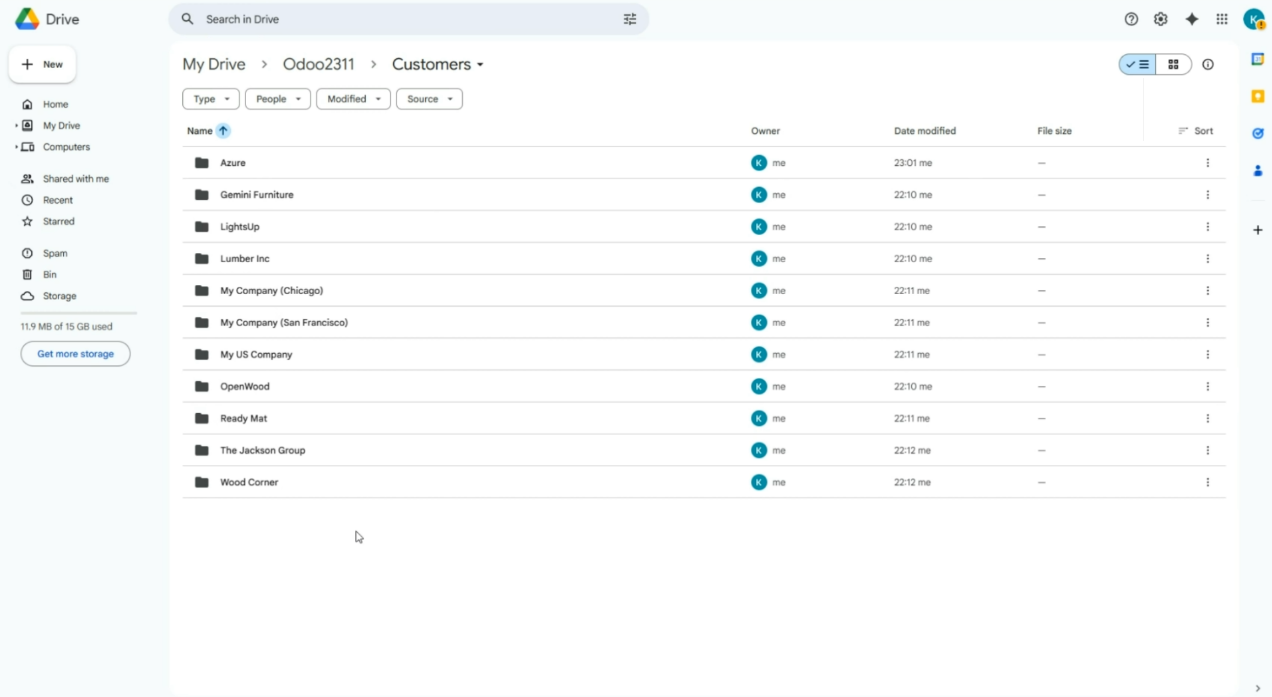Switch to list layout view
The width and height of the screenshot is (1272, 697).
pyautogui.click(x=1138, y=65)
